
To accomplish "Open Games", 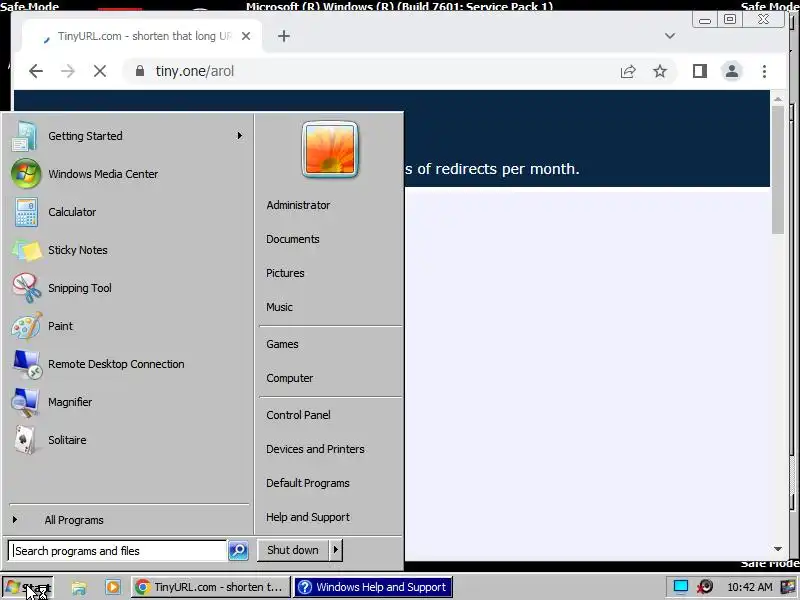I will point(282,344).
